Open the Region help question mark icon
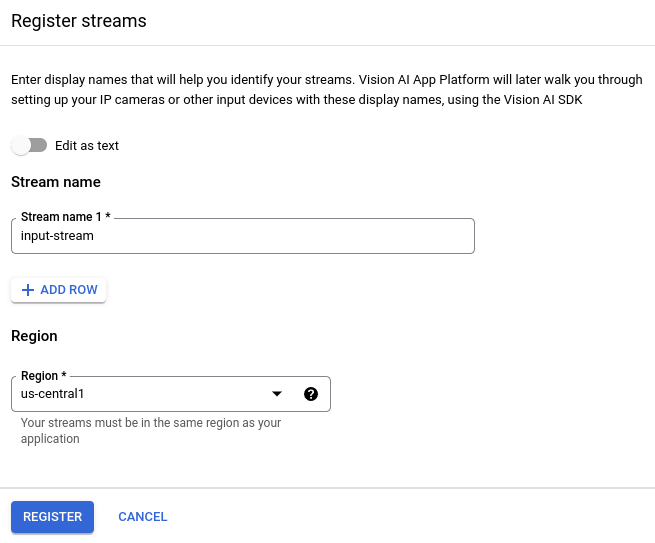The width and height of the screenshot is (655, 543). tap(310, 394)
